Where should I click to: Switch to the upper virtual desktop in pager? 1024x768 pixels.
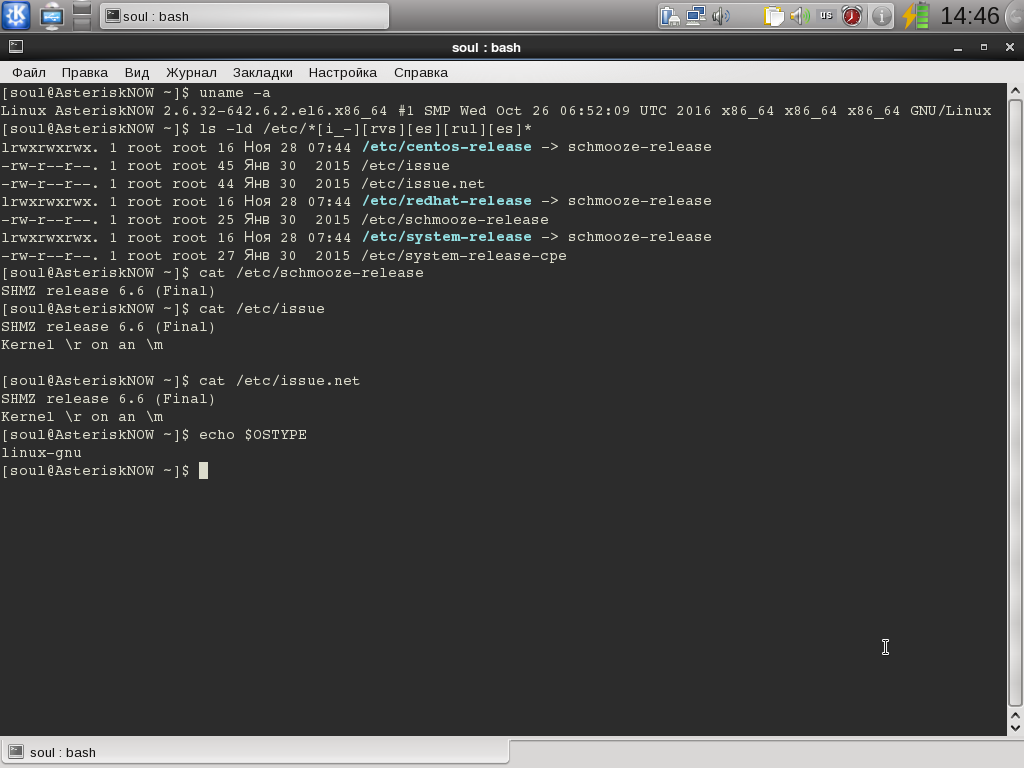[x=82, y=8]
